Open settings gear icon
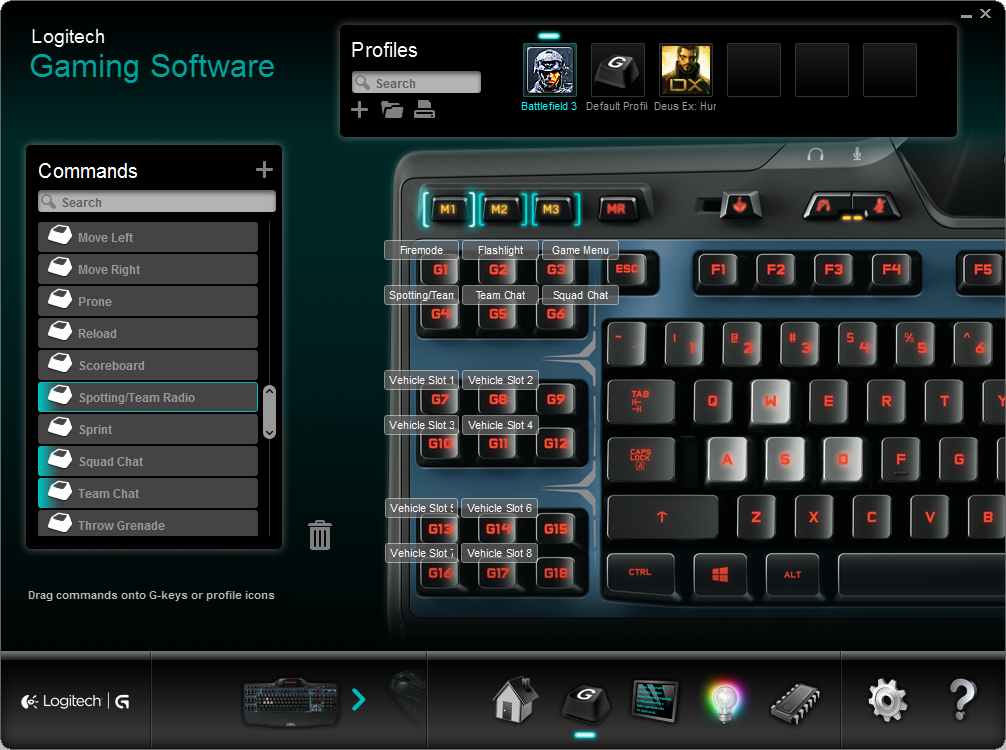Image resolution: width=1006 pixels, height=750 pixels. (888, 700)
